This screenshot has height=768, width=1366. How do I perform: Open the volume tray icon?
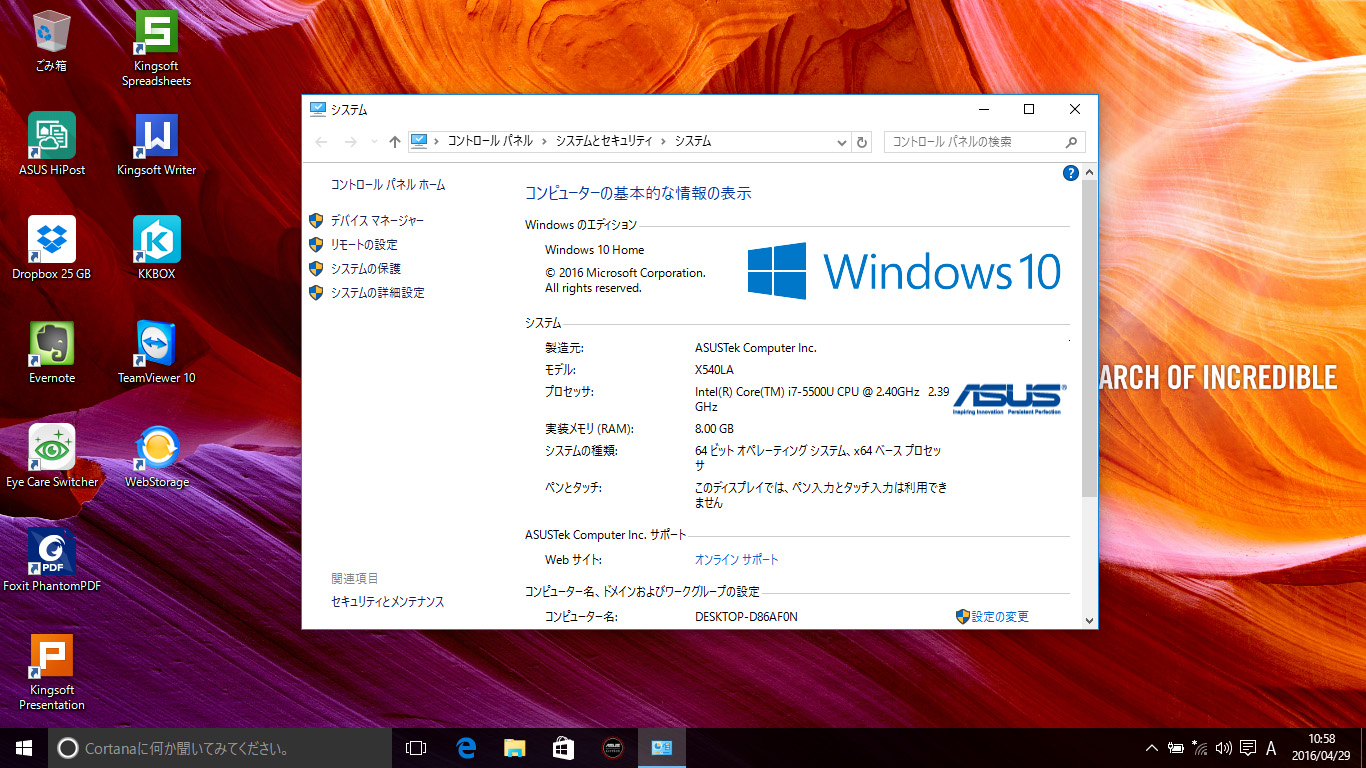[1223, 748]
